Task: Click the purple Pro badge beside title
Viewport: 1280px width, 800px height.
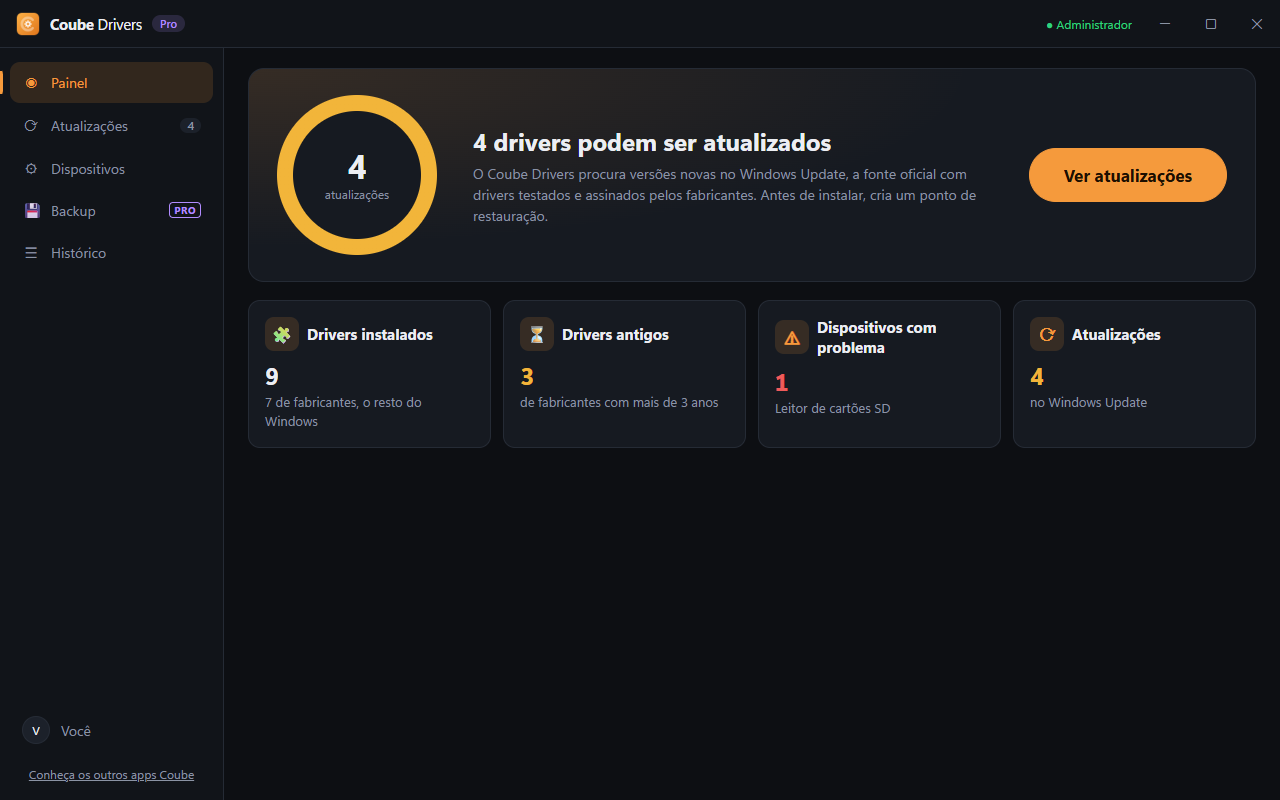Action: coord(168,24)
